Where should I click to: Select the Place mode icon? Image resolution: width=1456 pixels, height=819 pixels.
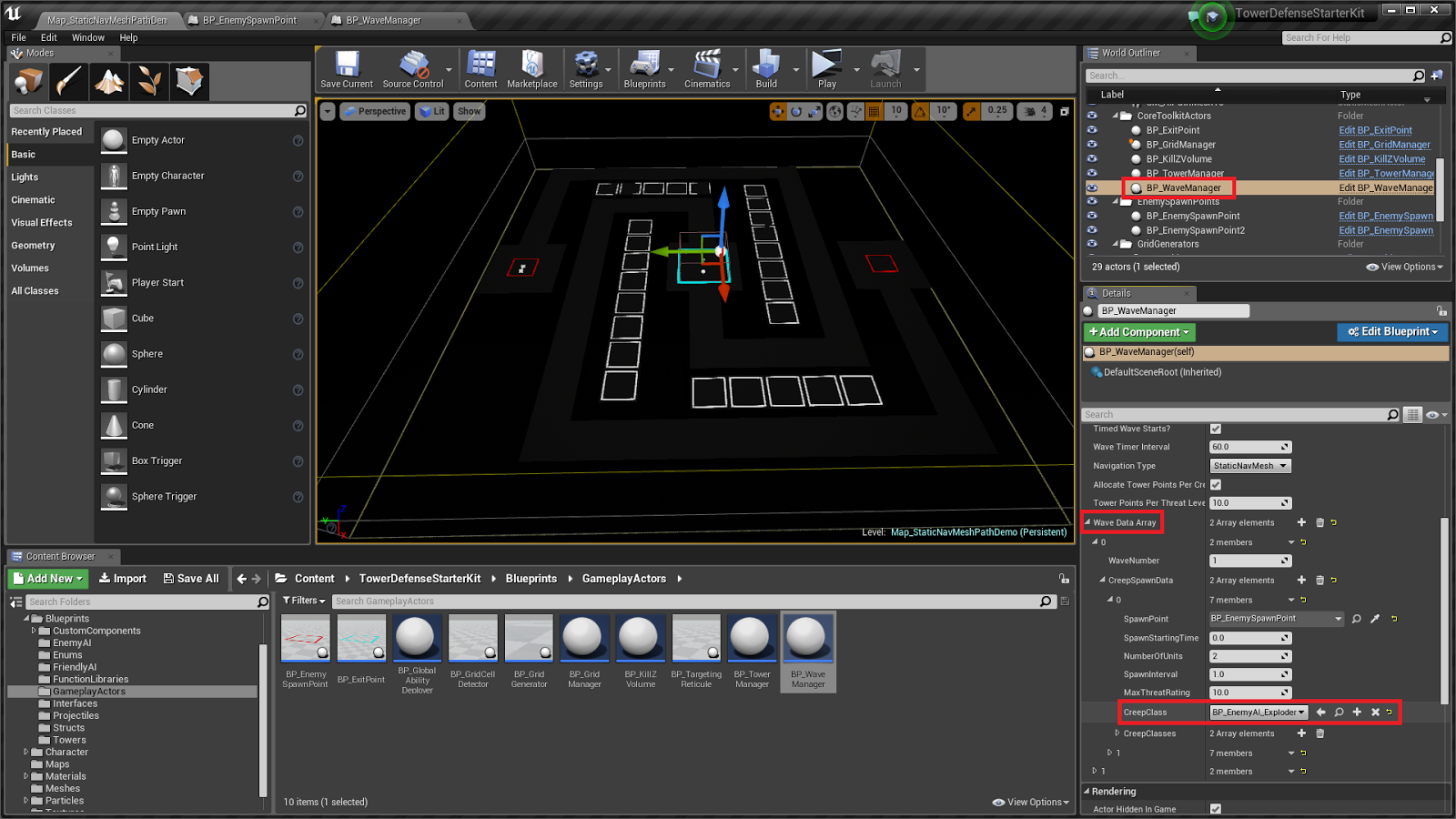(x=29, y=82)
